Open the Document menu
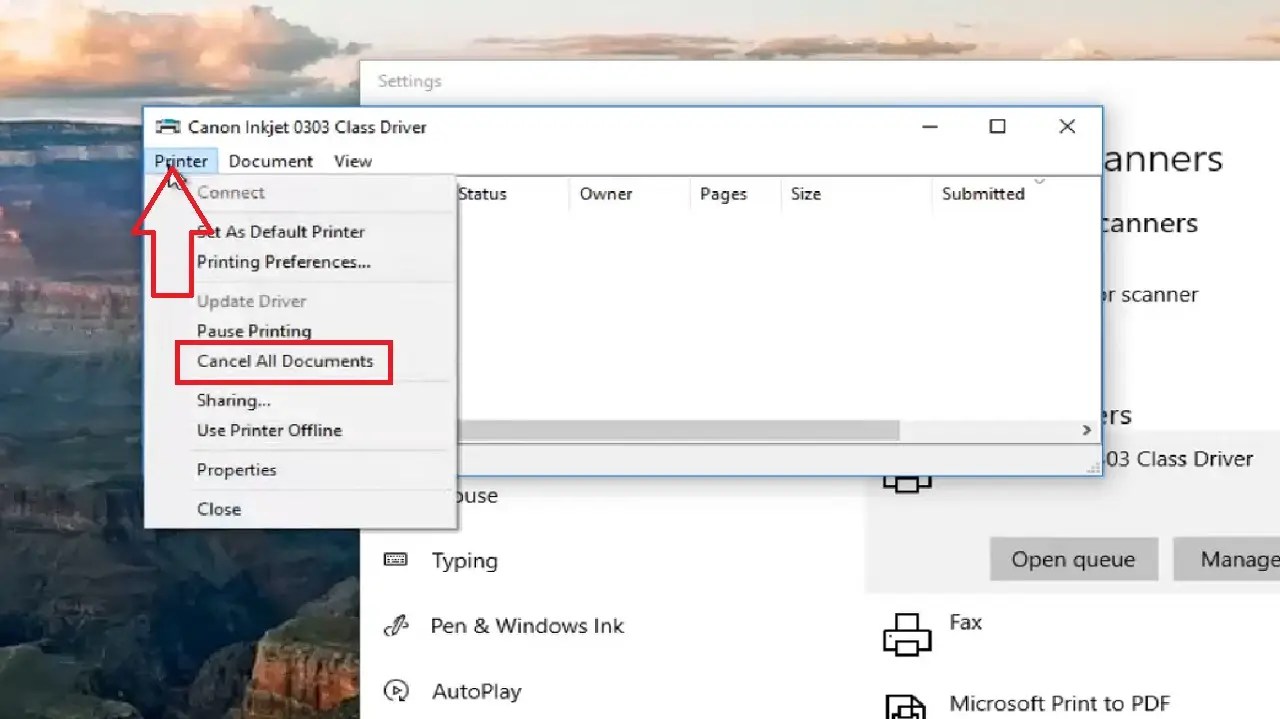 (271, 160)
